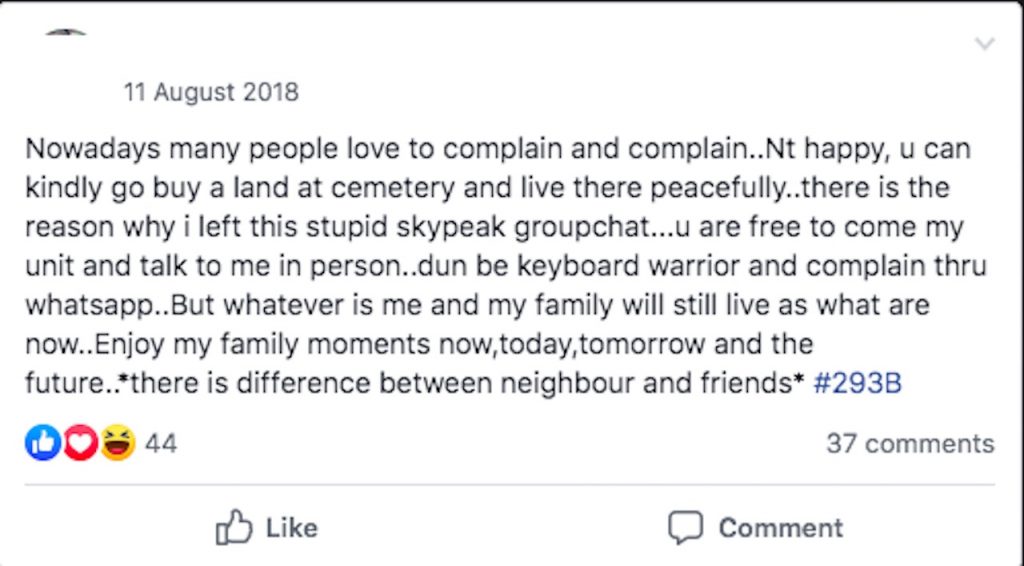Open the 11 August 2018 timestamp
This screenshot has height=566, width=1024.
pos(211,93)
